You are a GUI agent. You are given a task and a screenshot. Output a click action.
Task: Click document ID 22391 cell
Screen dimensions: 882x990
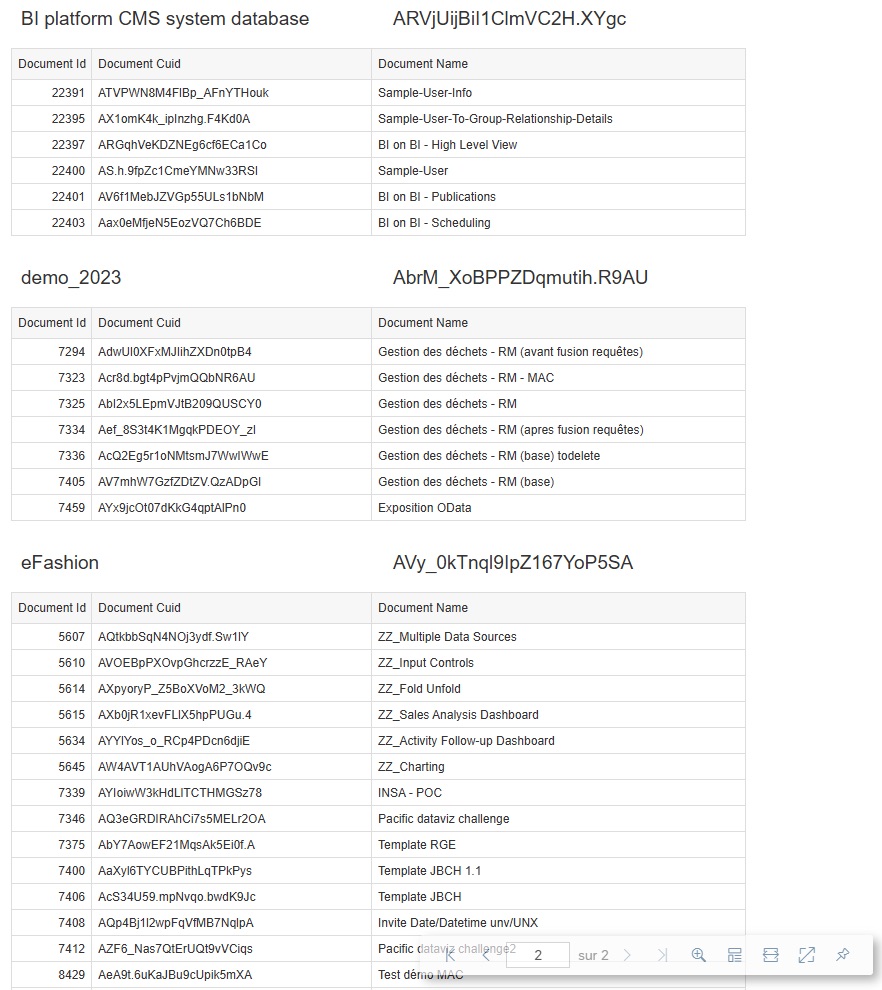pyautogui.click(x=68, y=93)
